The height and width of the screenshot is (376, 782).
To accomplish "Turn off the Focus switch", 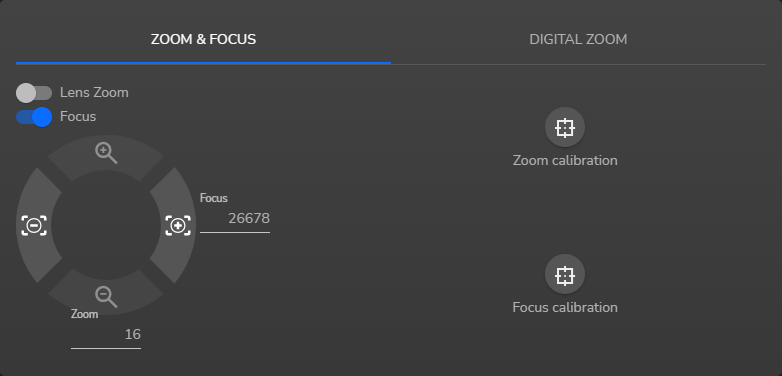I will click(34, 117).
